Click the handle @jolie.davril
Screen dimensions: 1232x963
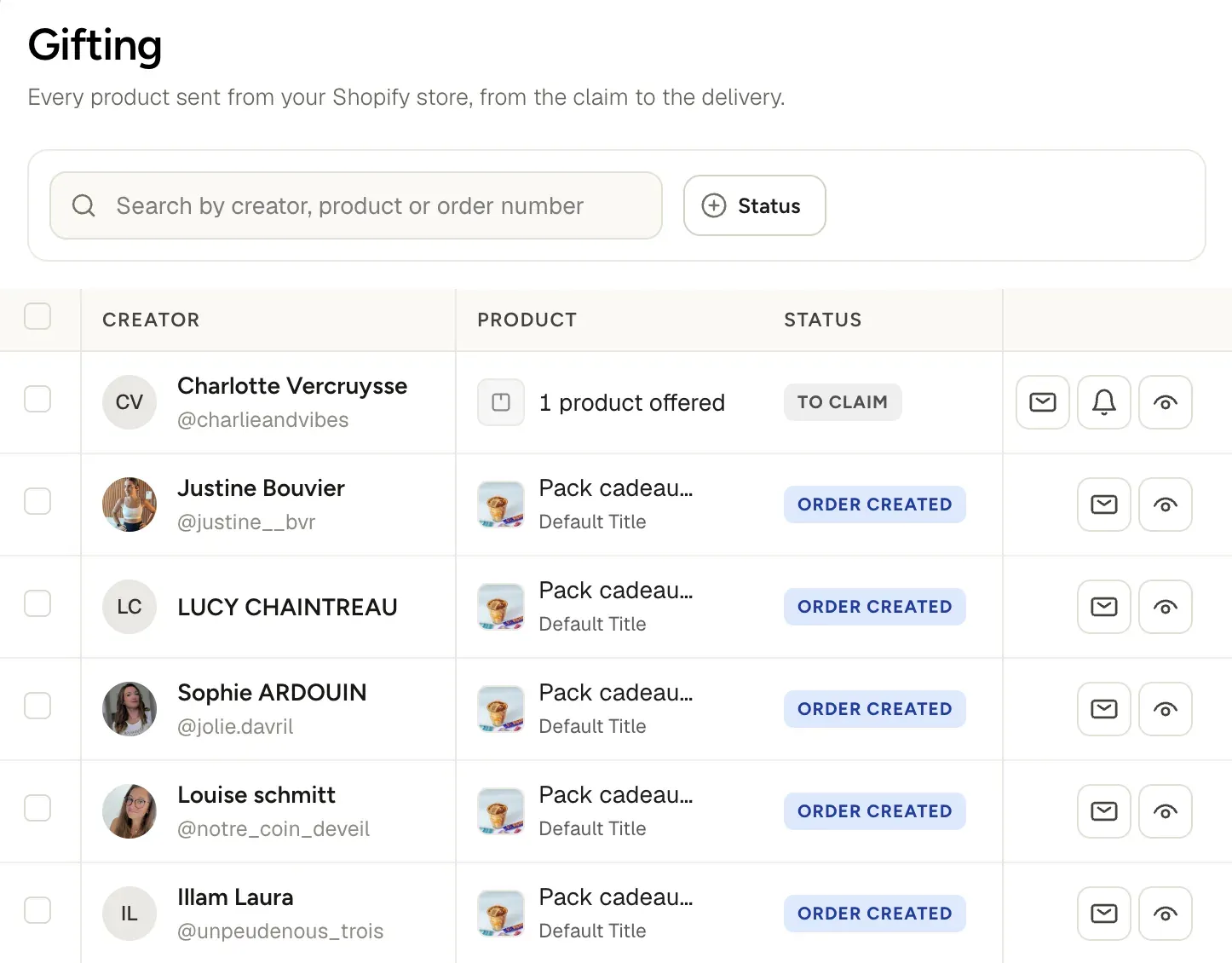click(x=235, y=727)
